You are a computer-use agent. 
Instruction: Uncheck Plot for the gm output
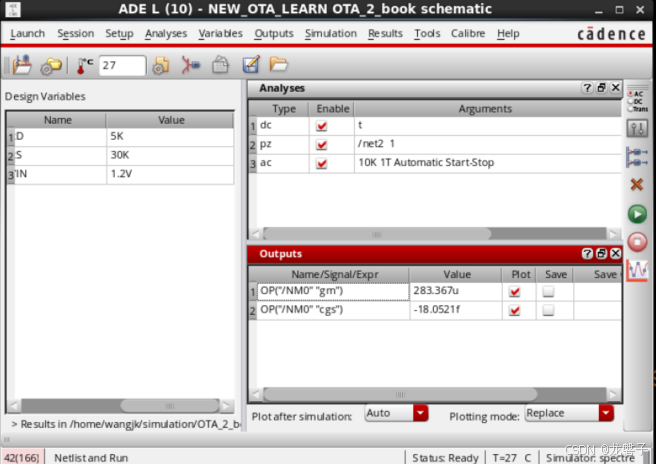coord(515,291)
